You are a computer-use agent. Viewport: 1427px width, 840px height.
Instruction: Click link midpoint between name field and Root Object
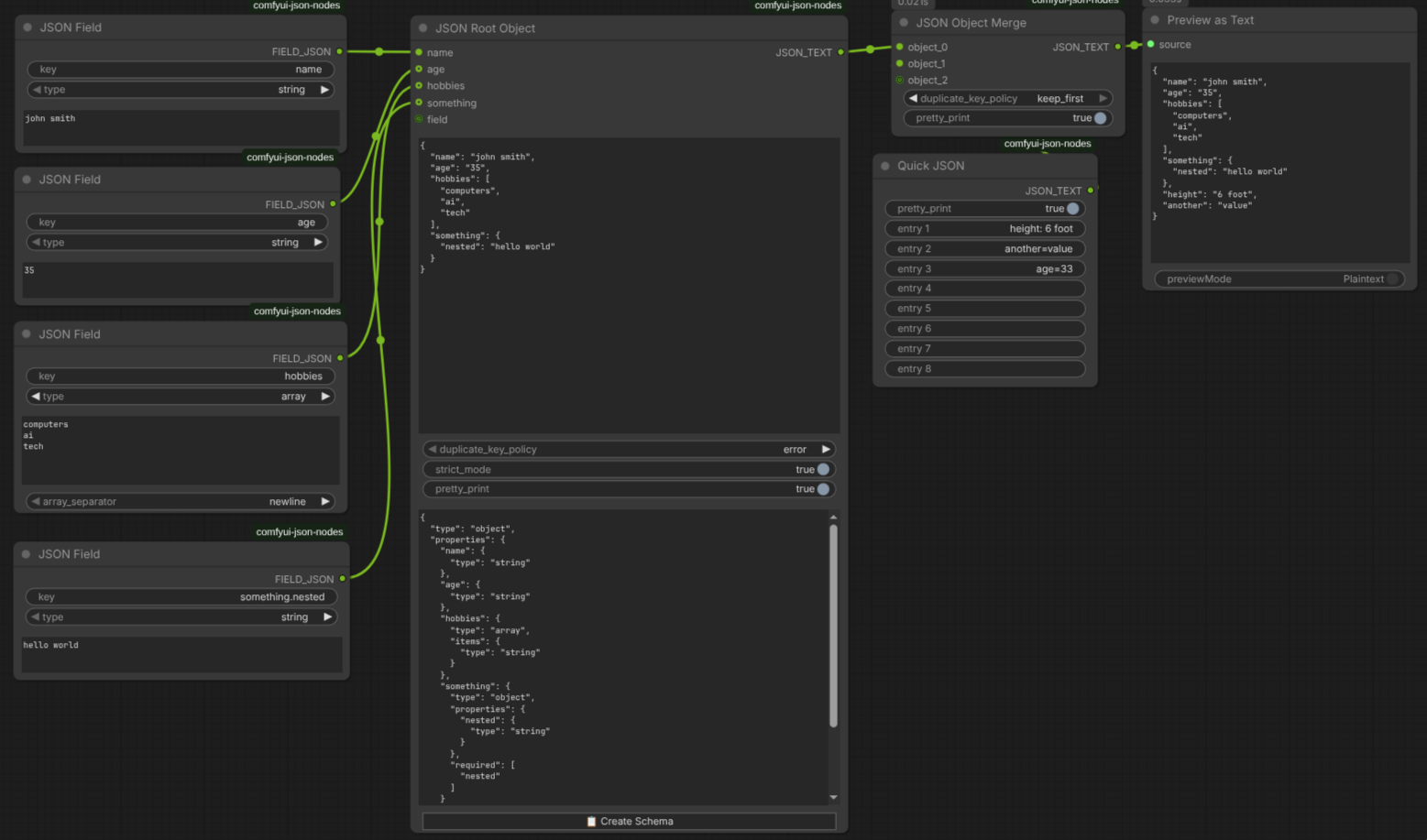(379, 51)
